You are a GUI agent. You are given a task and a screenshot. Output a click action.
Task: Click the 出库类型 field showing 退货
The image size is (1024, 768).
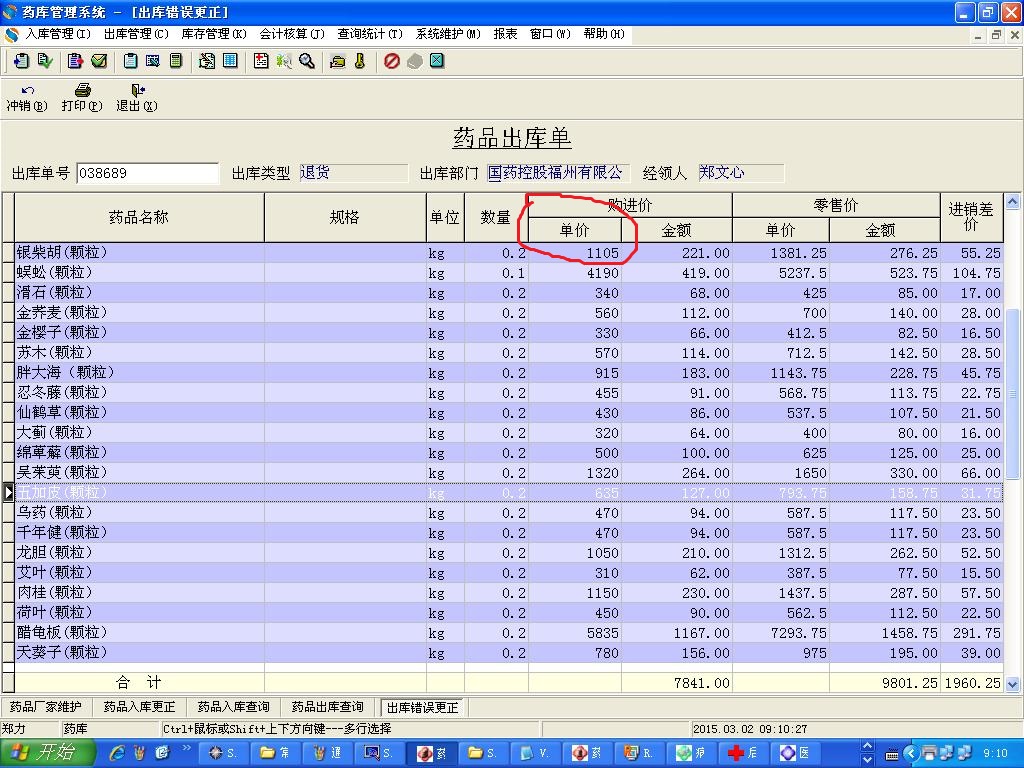tap(353, 172)
